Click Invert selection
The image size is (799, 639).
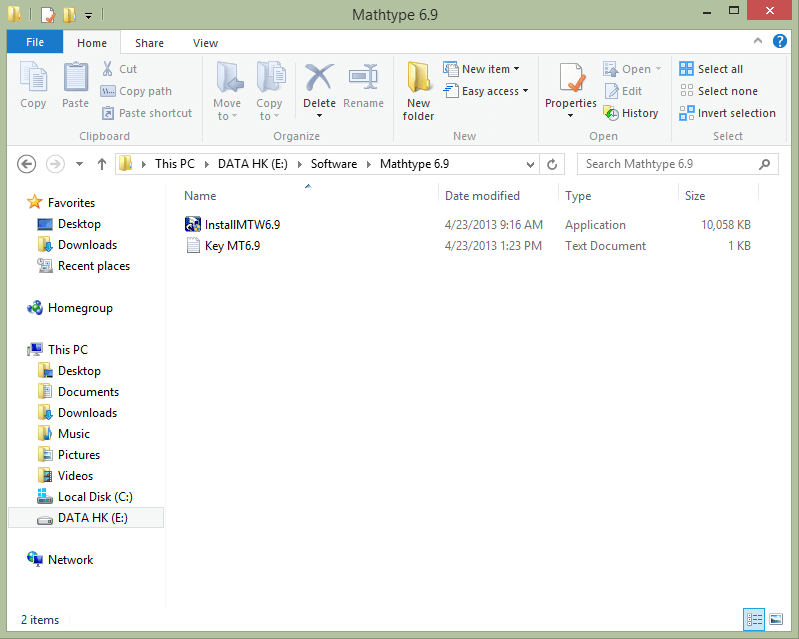pos(728,113)
